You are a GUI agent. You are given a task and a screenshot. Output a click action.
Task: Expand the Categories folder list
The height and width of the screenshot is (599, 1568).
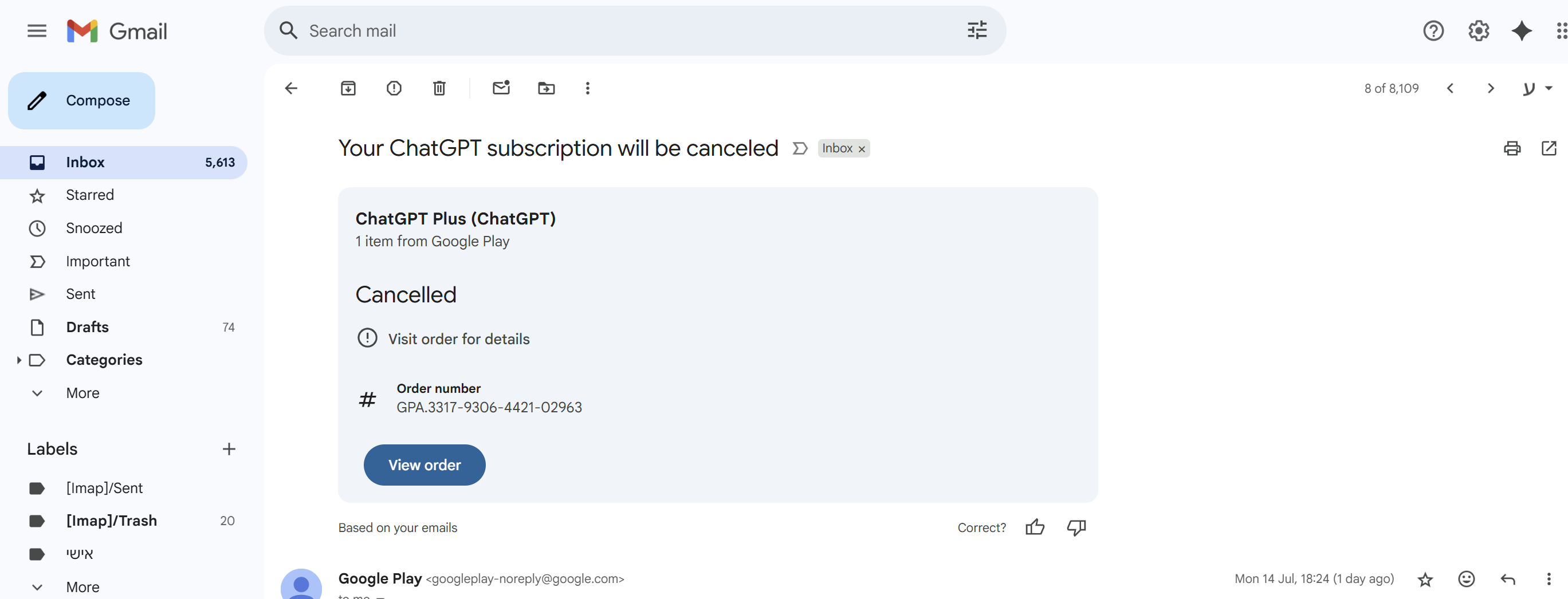19,360
